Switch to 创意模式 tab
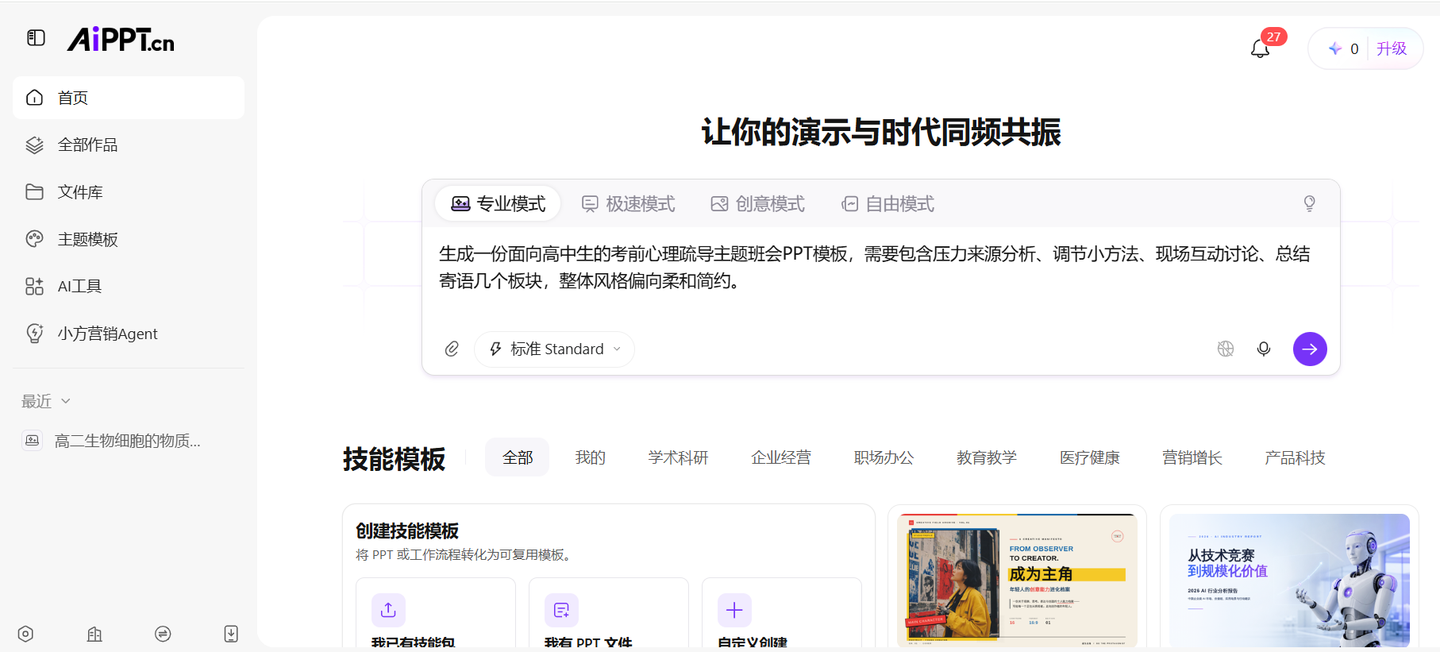 click(757, 204)
